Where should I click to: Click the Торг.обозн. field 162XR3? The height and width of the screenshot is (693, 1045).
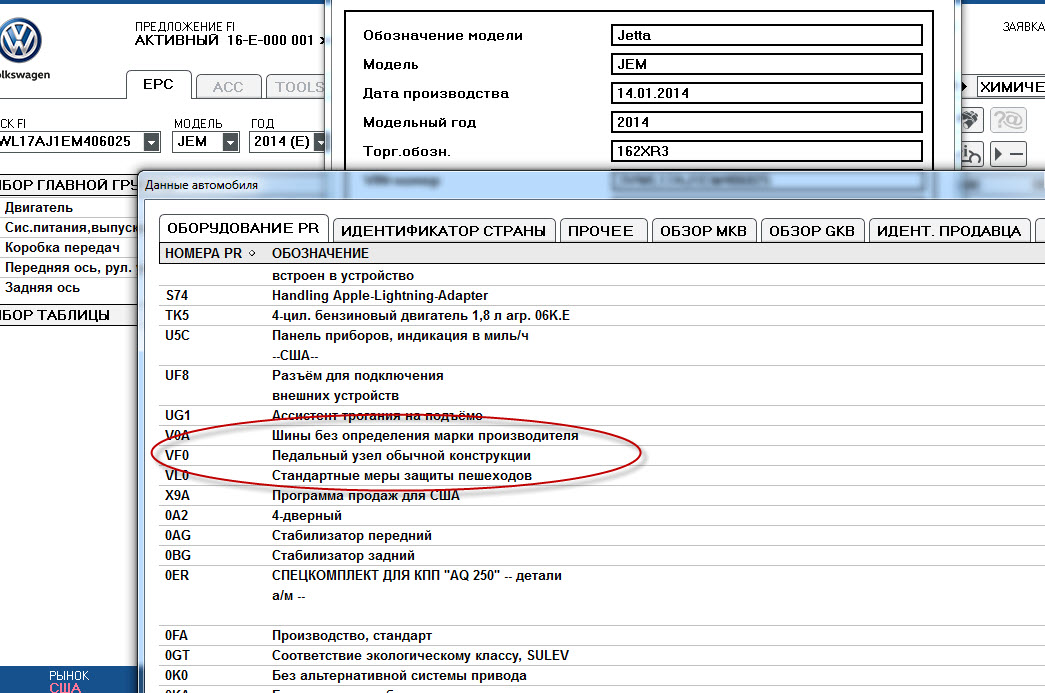(x=766, y=151)
